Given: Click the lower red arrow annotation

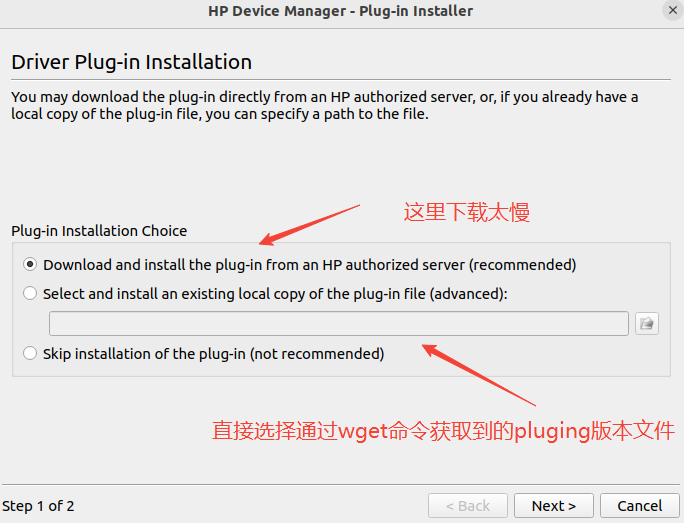Looking at the screenshot, I should pyautogui.click(x=478, y=375).
